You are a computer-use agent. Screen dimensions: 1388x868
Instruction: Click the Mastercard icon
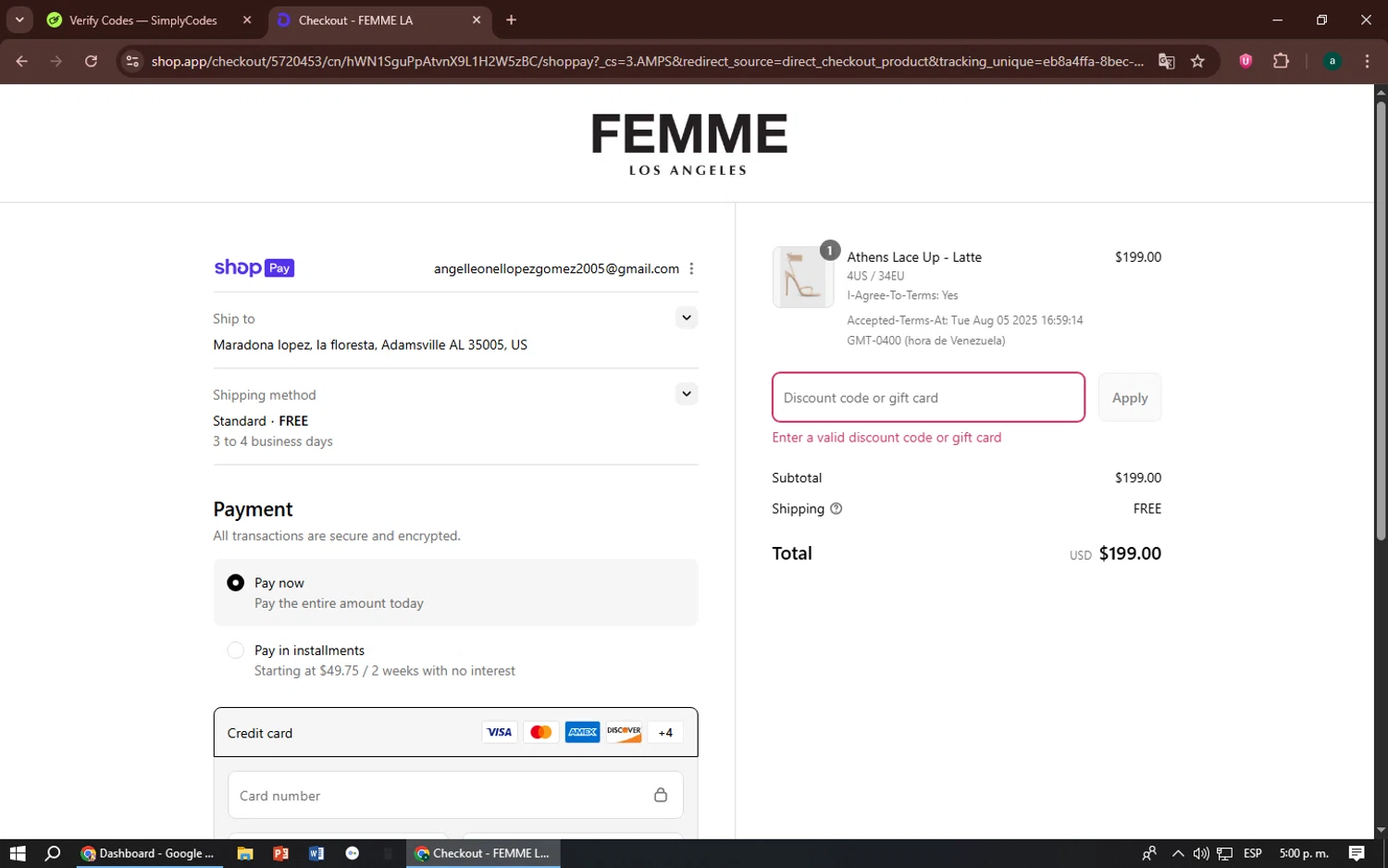pos(541,732)
